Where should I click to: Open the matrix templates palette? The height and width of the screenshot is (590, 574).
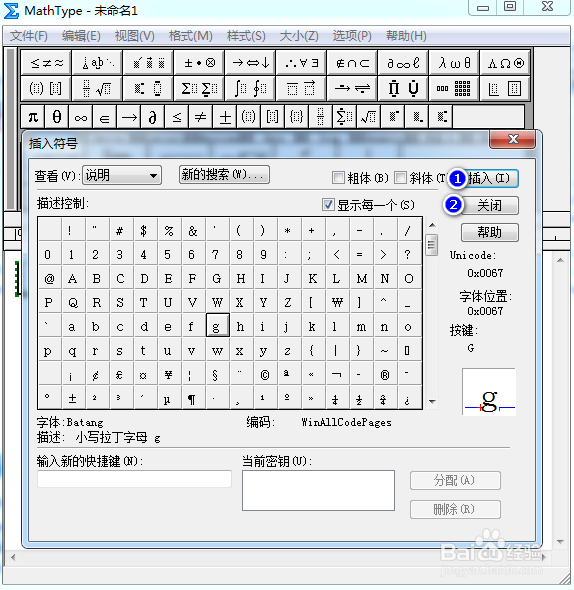coord(454,88)
